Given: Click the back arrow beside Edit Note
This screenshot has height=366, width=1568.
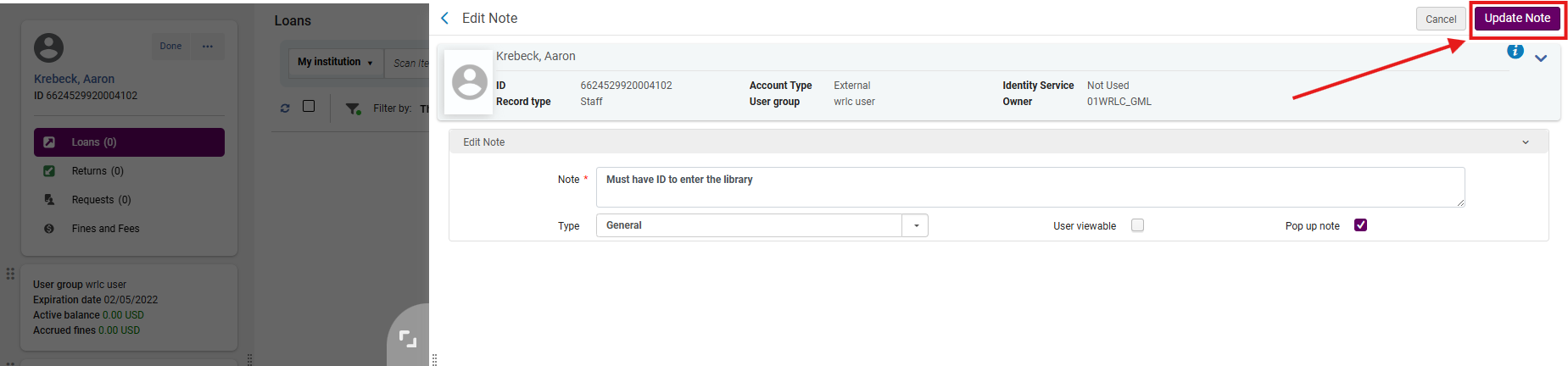Looking at the screenshot, I should (x=445, y=18).
